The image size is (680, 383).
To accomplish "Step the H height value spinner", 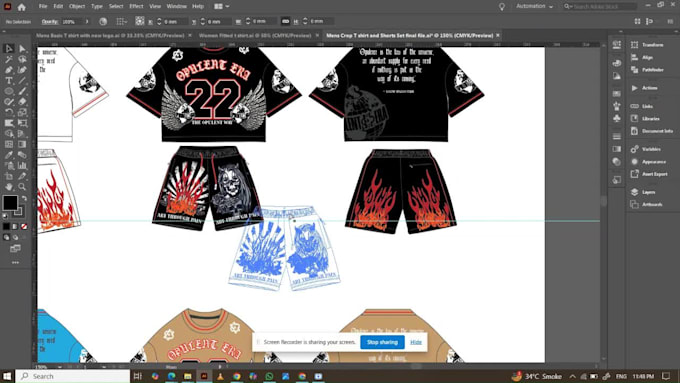I will [x=305, y=21].
